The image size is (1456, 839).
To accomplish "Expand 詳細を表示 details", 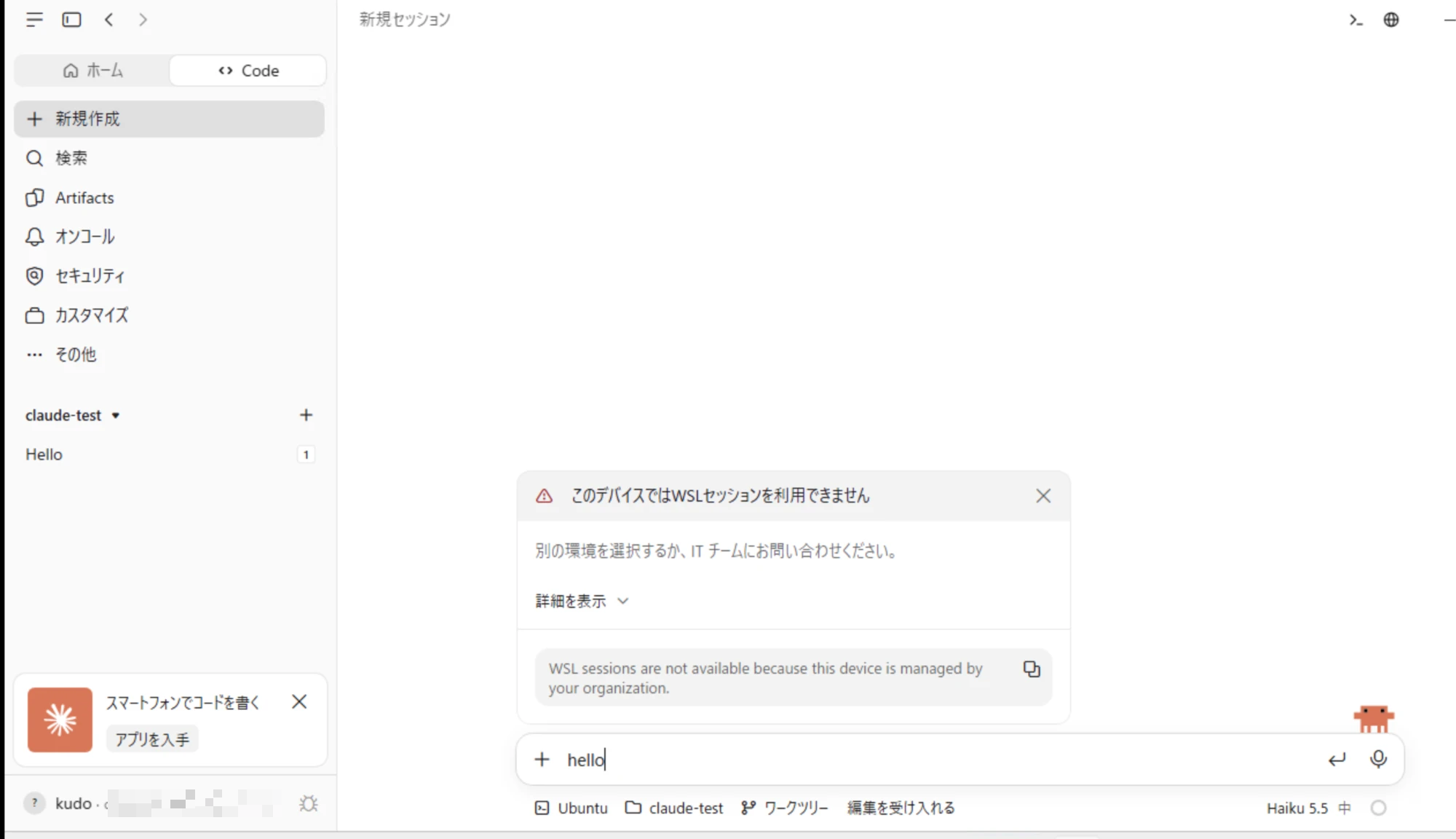I will point(582,601).
